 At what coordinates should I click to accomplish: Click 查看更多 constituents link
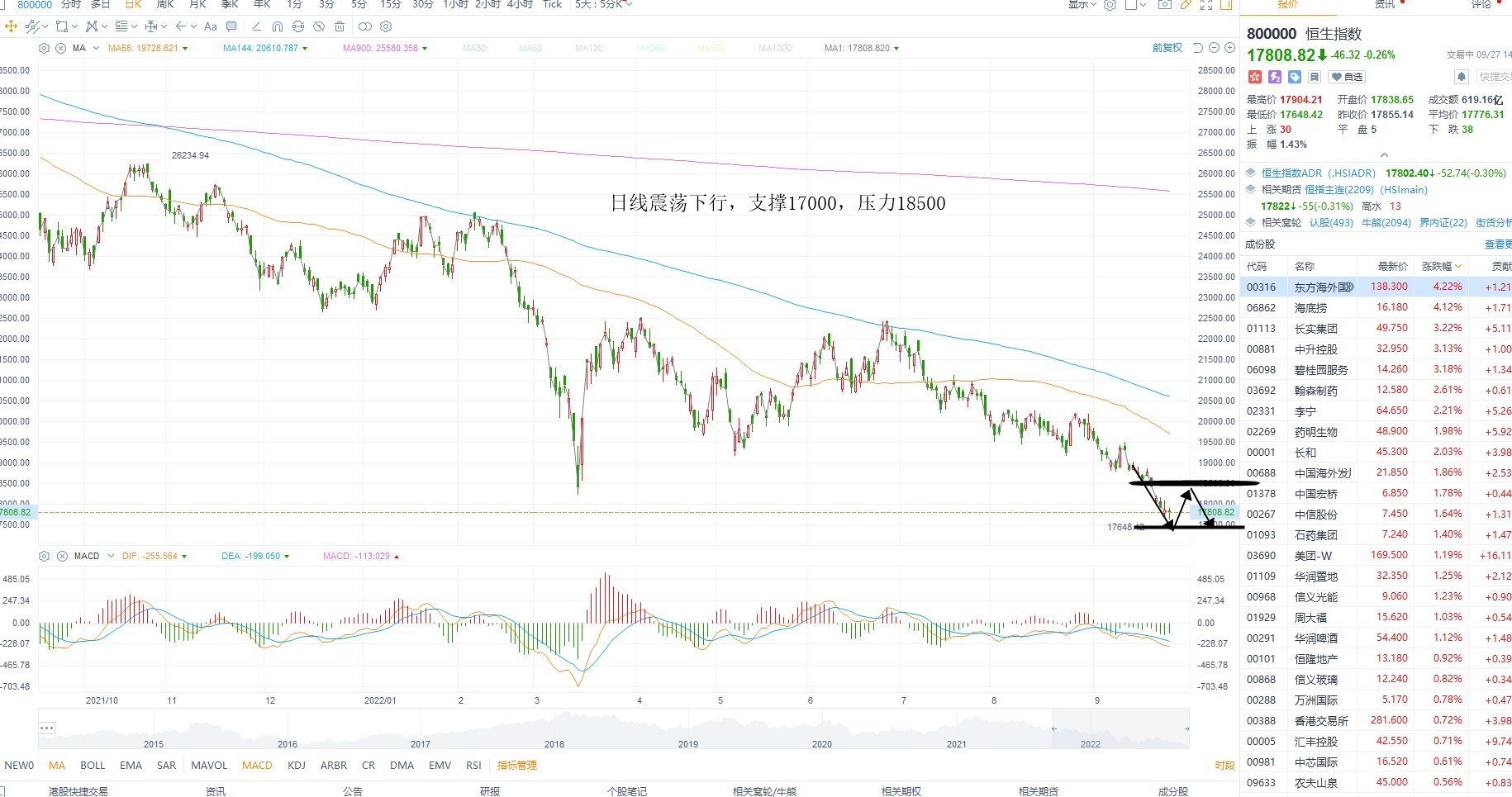point(1498,244)
